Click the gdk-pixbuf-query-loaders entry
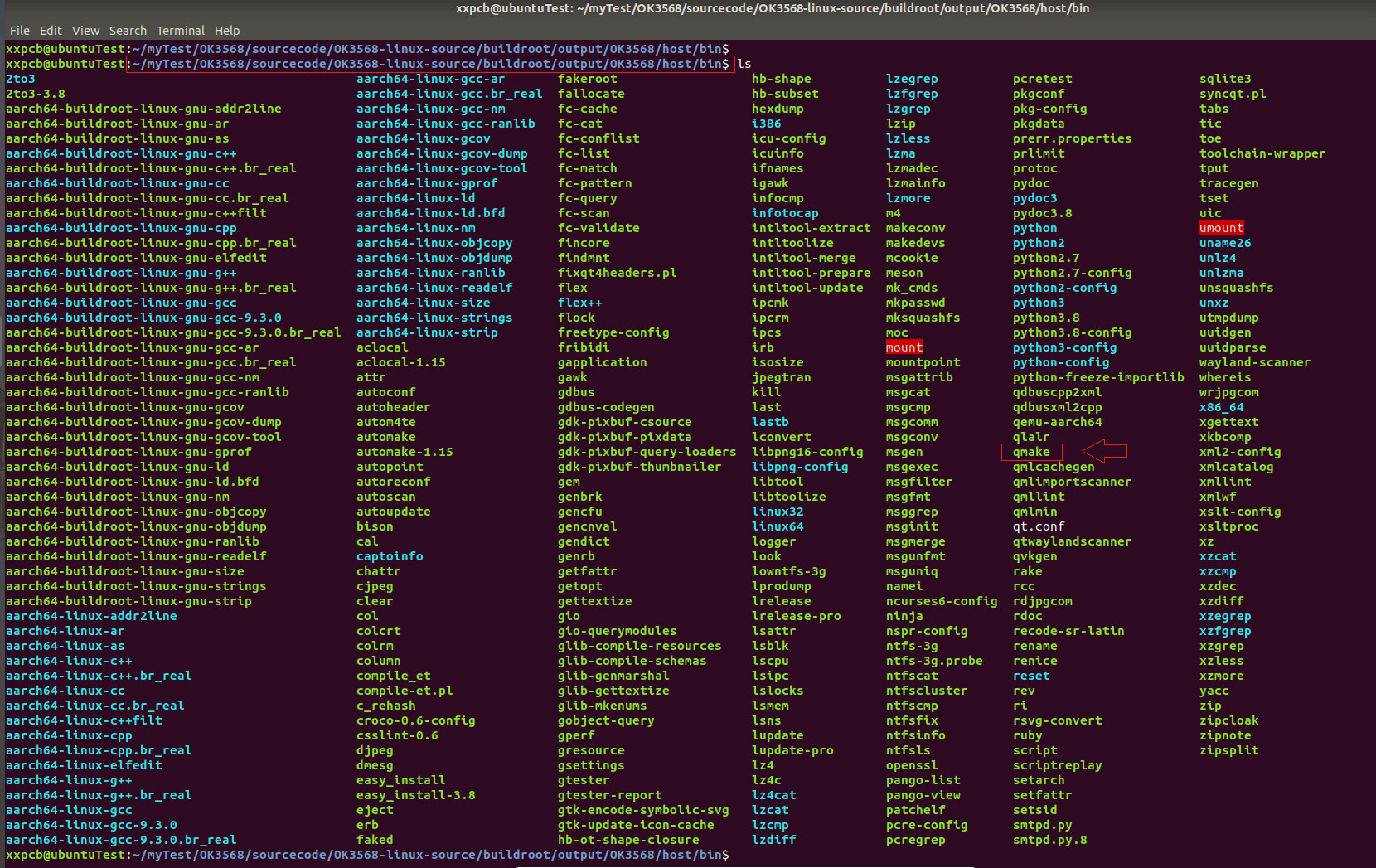Screen dimensions: 1376x868 click(x=647, y=452)
